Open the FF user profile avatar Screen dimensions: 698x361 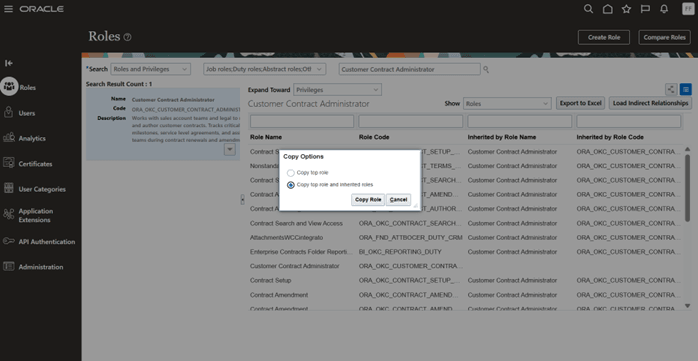[688, 9]
